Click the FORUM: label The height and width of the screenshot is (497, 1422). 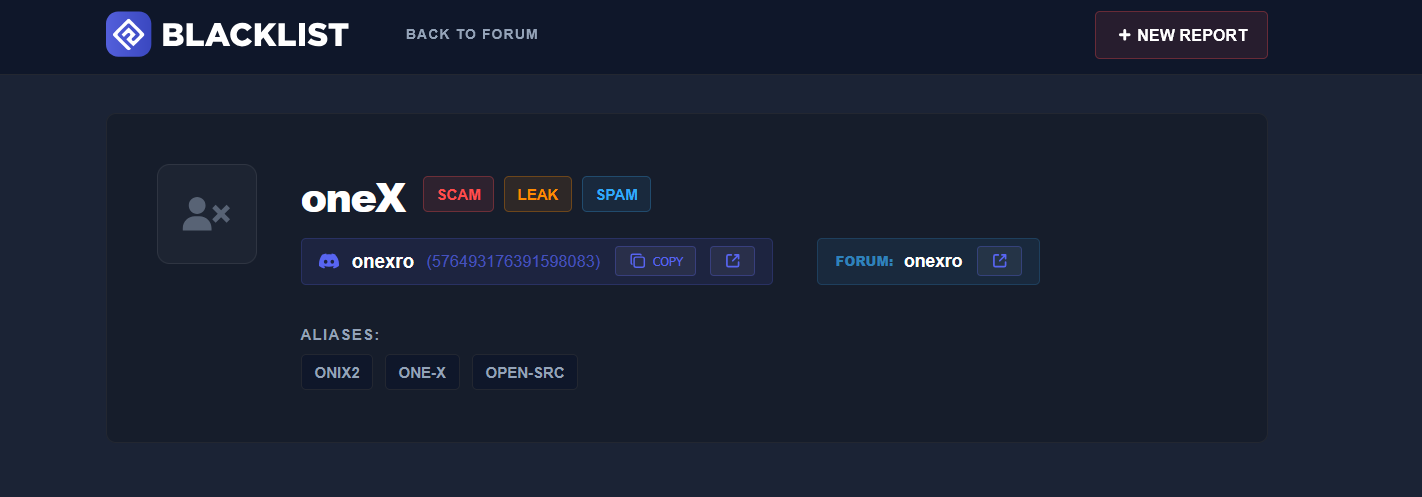[x=864, y=261]
